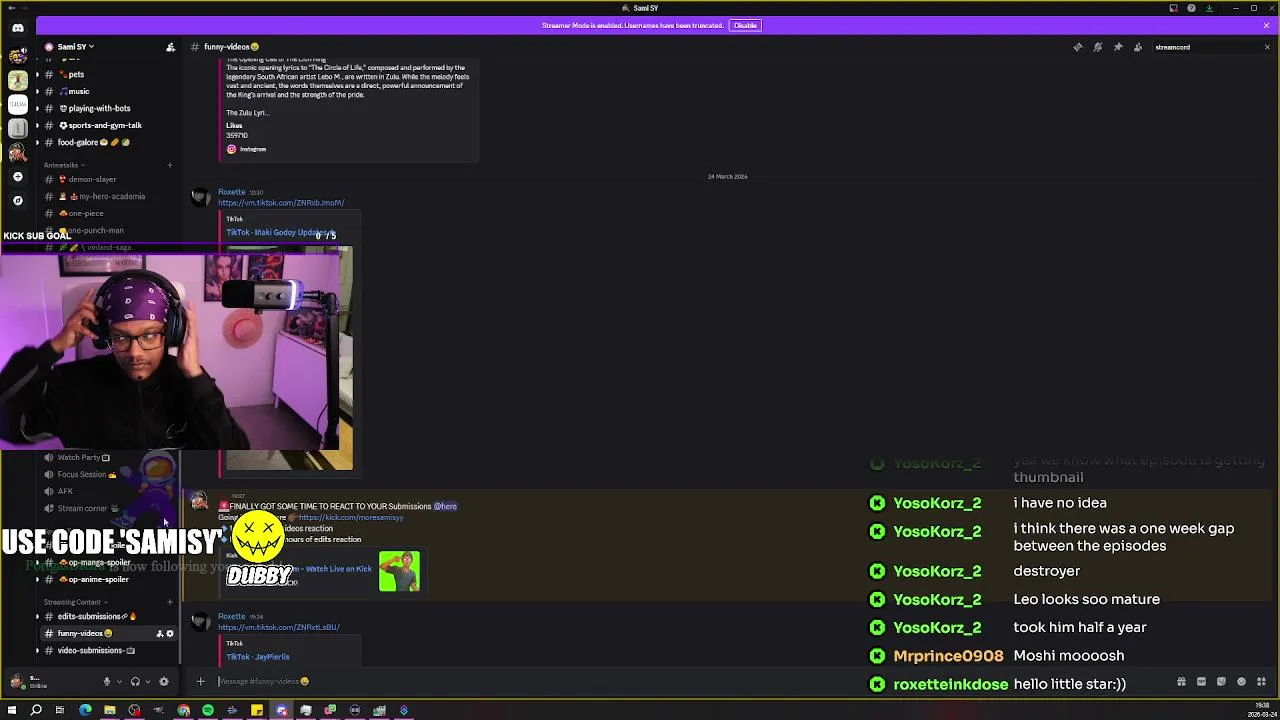
Task: Add channel to Animetalks with plus icon
Action: (x=170, y=165)
